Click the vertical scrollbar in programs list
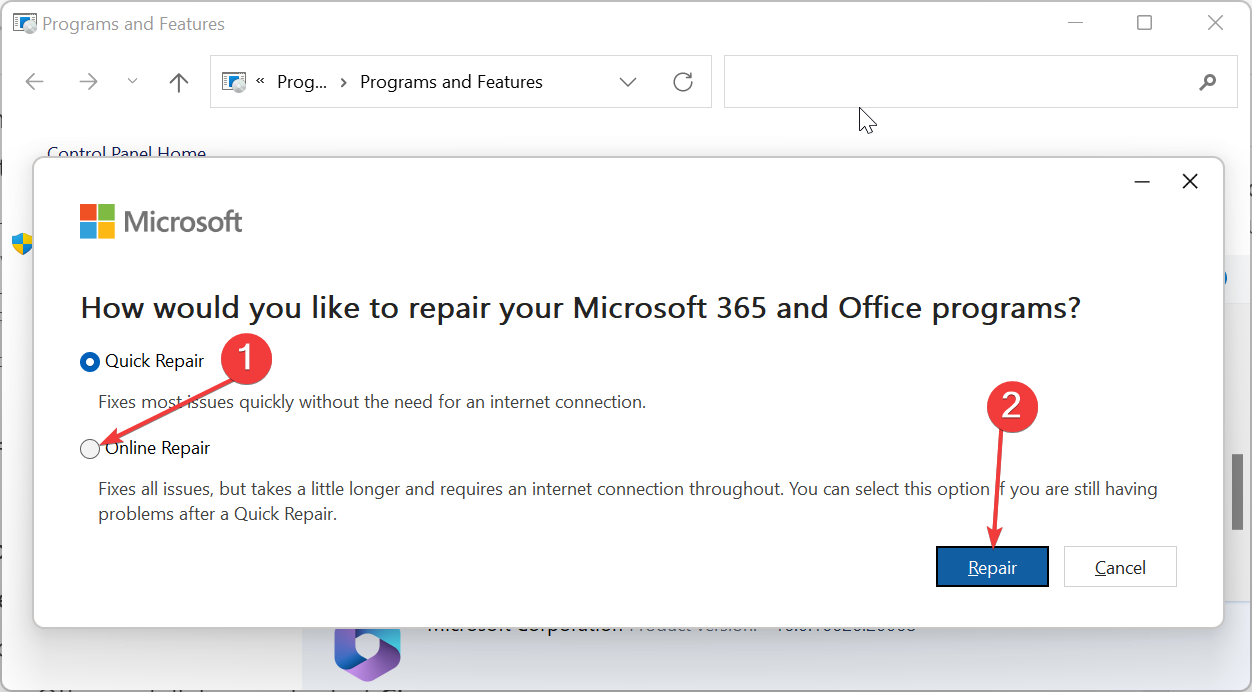The image size is (1252, 692). click(x=1238, y=492)
